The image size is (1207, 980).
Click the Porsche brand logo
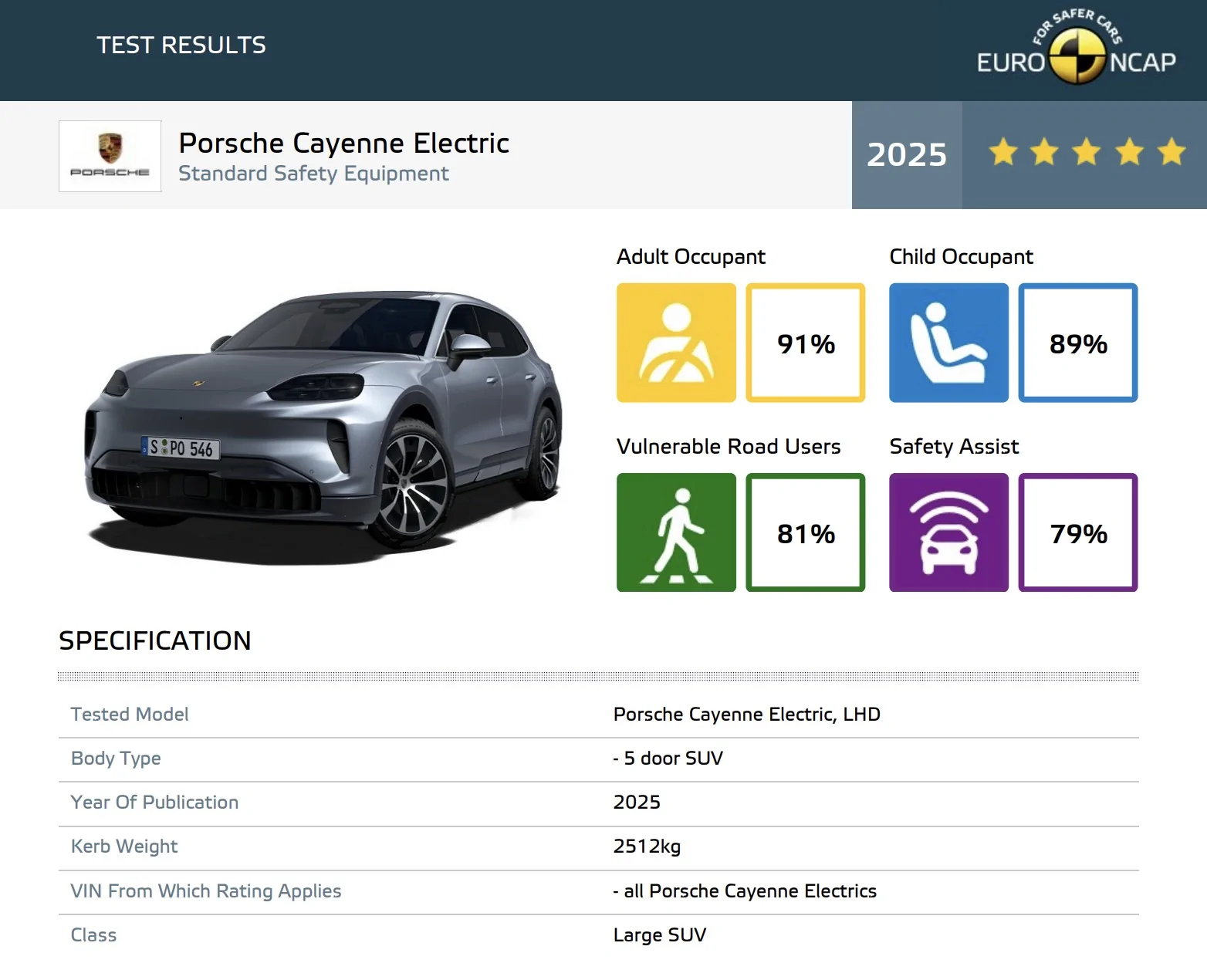tap(110, 156)
